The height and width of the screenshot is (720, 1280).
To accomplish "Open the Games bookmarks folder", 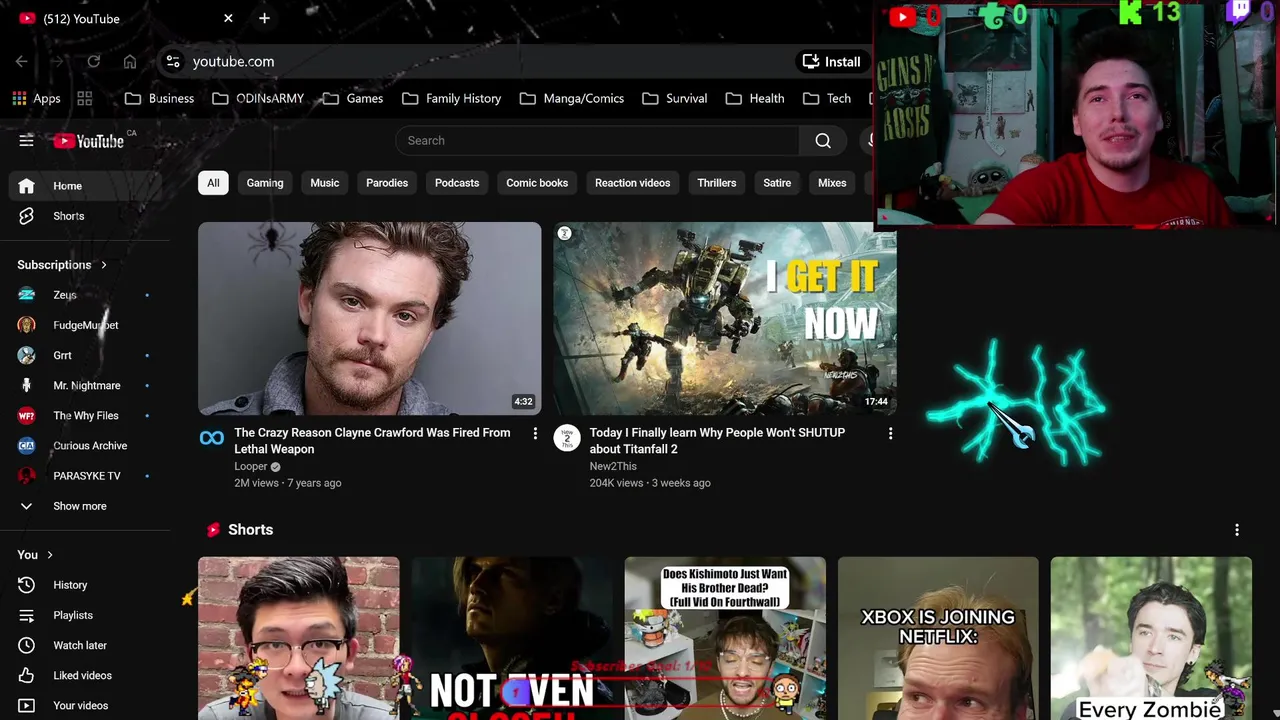I will click(353, 98).
